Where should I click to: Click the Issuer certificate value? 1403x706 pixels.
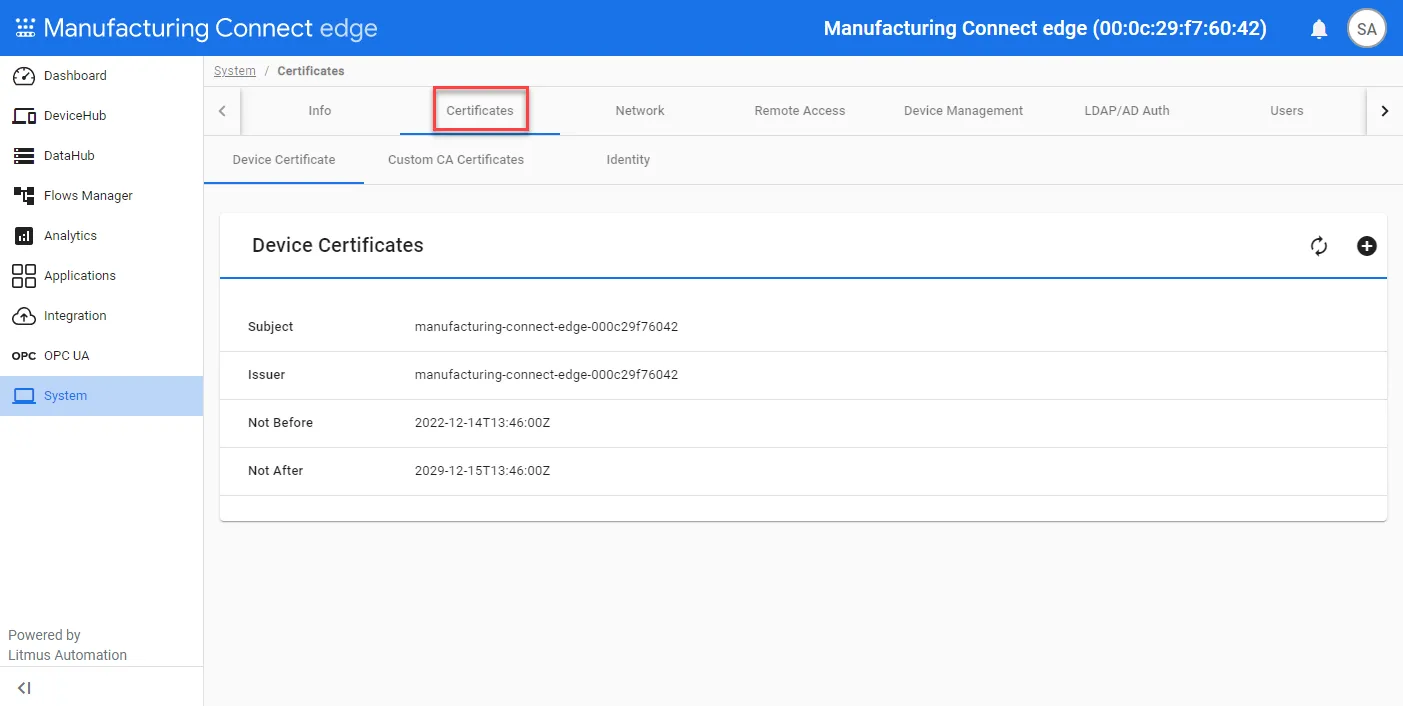[546, 375]
